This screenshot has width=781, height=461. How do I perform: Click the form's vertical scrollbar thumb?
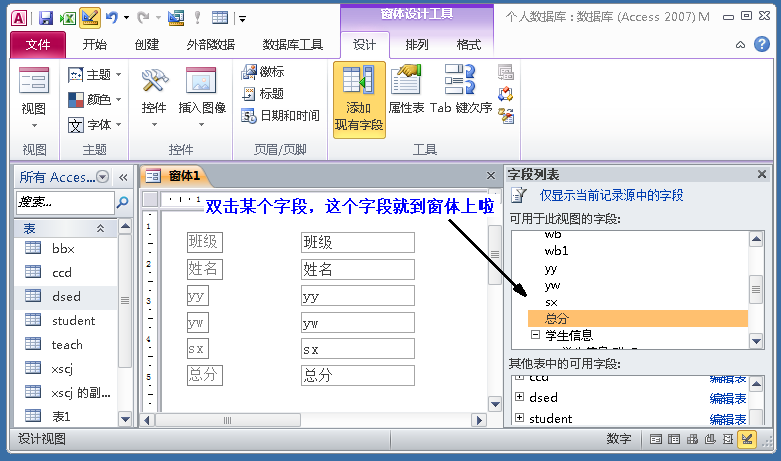(x=494, y=254)
